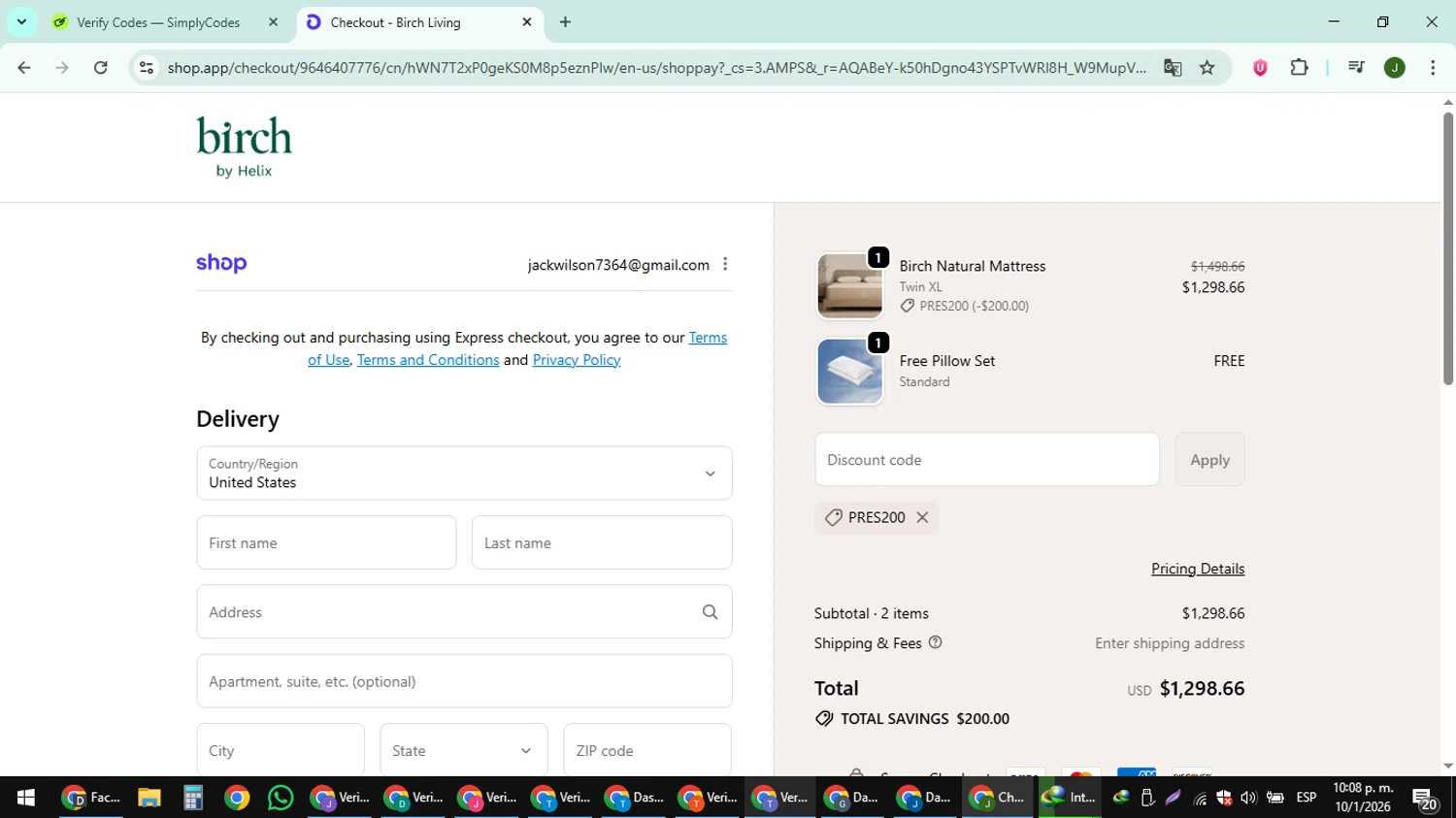Focus the ZIP code field
The height and width of the screenshot is (818, 1456).
647,750
